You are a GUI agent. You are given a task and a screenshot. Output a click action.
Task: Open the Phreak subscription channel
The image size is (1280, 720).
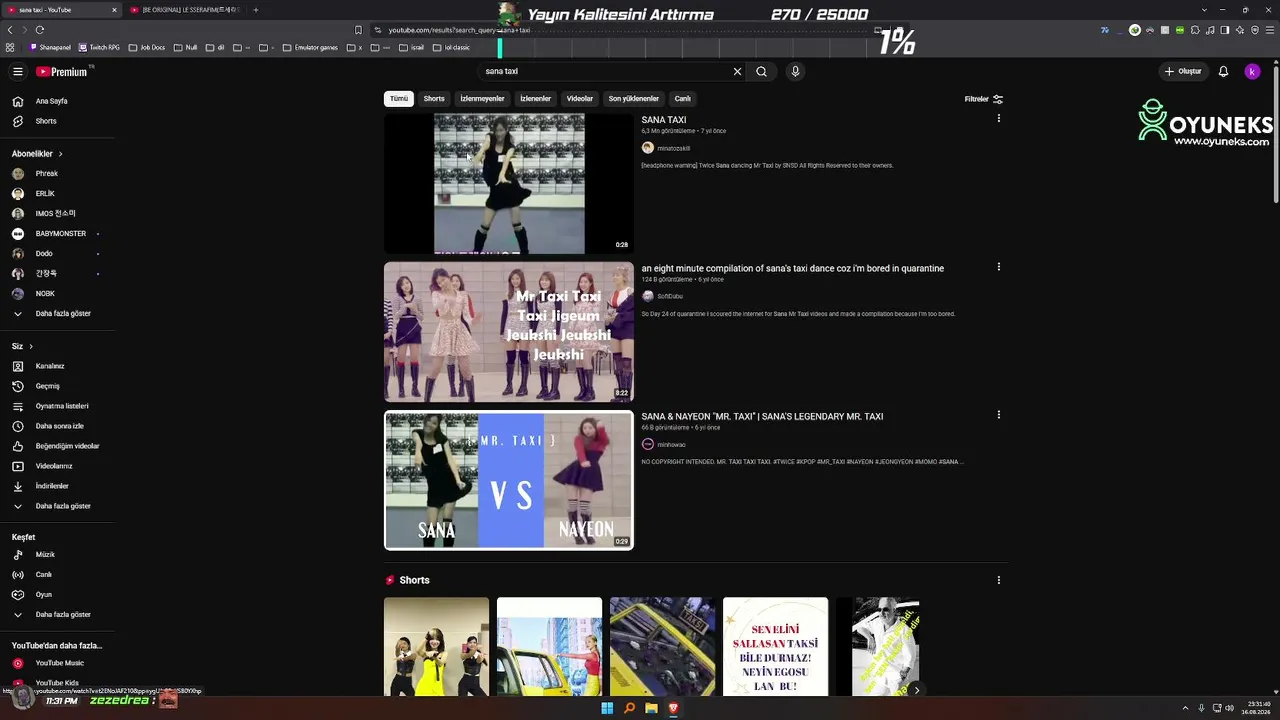(x=47, y=174)
